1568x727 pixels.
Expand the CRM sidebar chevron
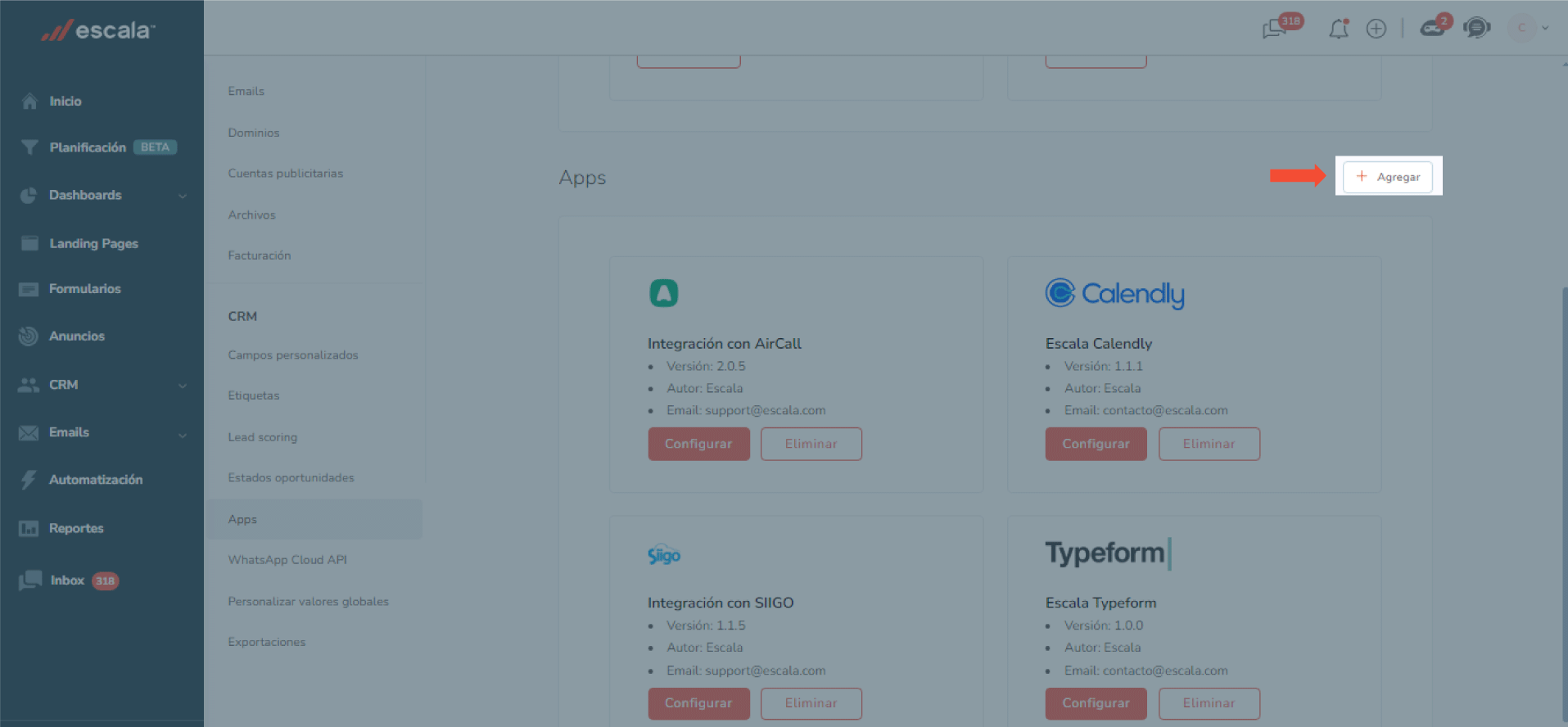(183, 386)
